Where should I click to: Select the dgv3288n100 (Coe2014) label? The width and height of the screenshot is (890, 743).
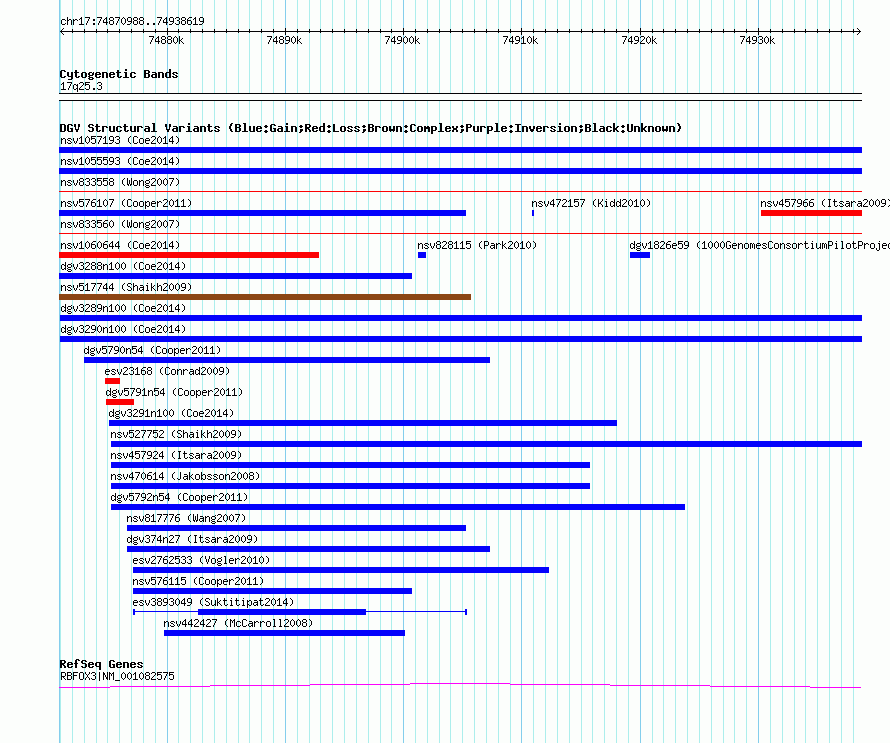123,266
